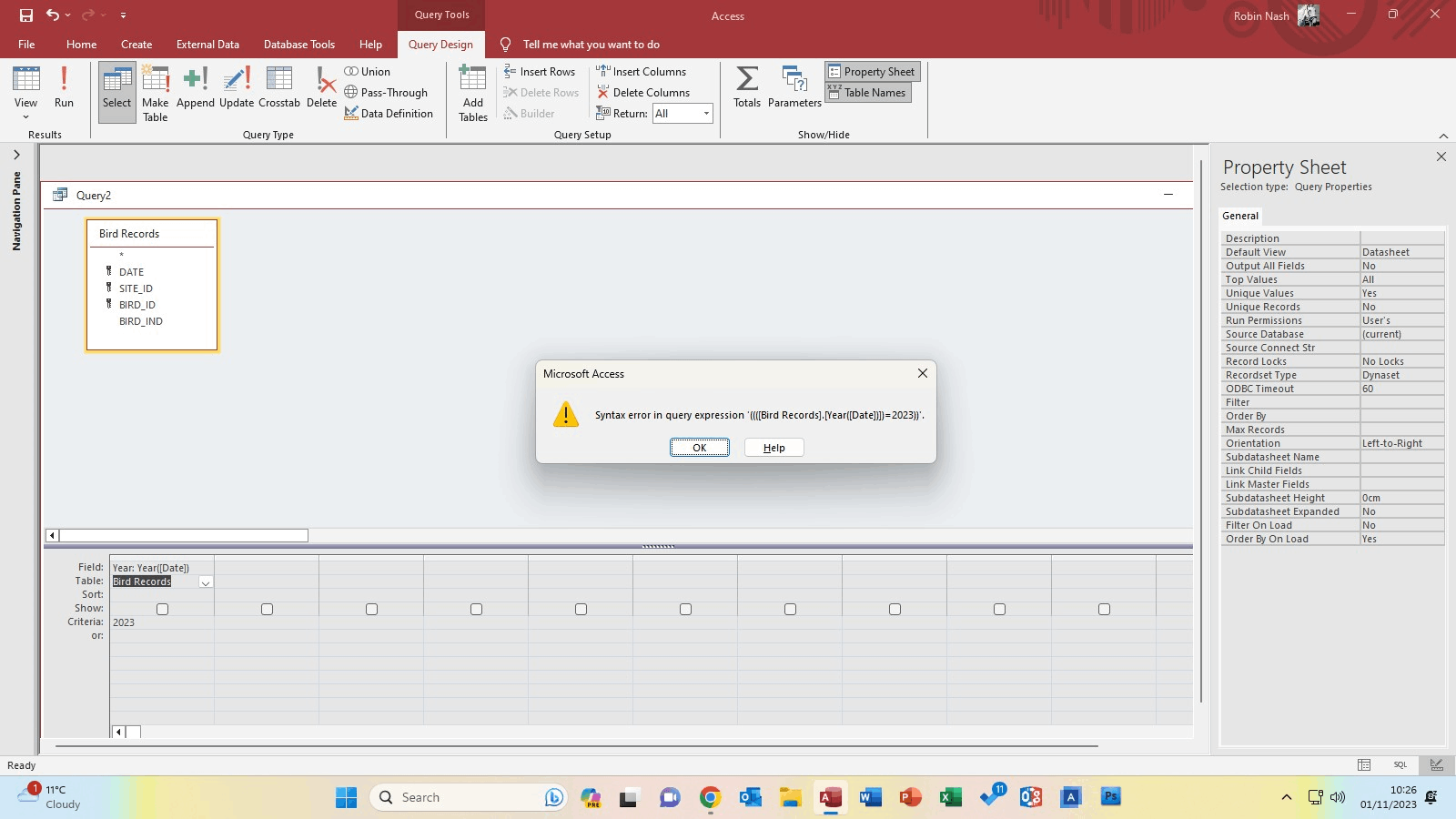Close the Property Sheet pane
The image size is (1456, 819).
(x=1441, y=157)
